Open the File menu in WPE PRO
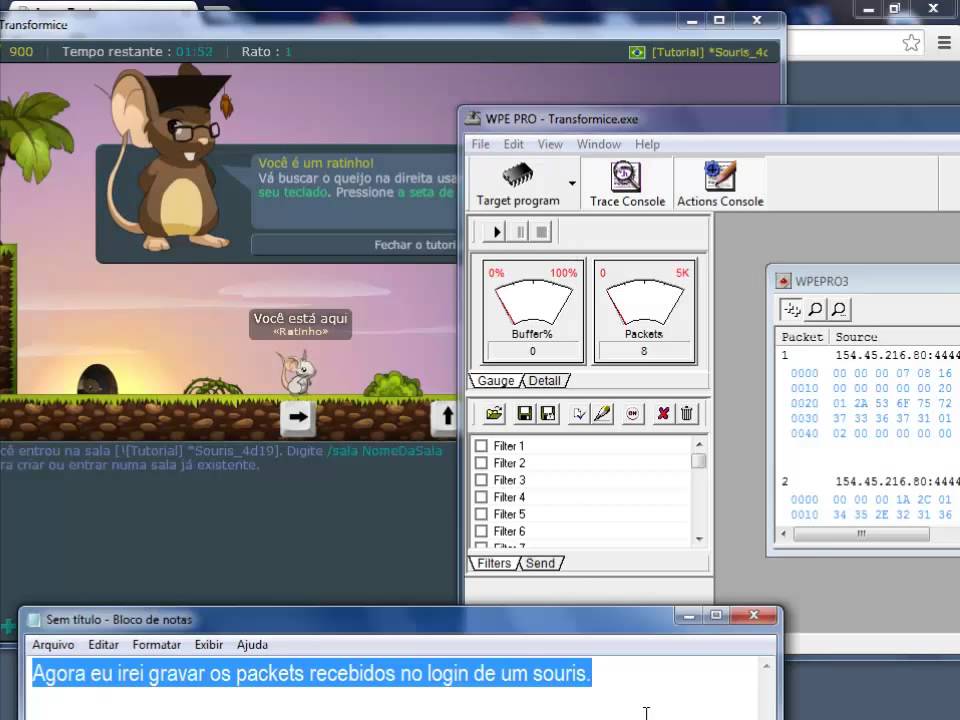This screenshot has height=720, width=960. (481, 144)
